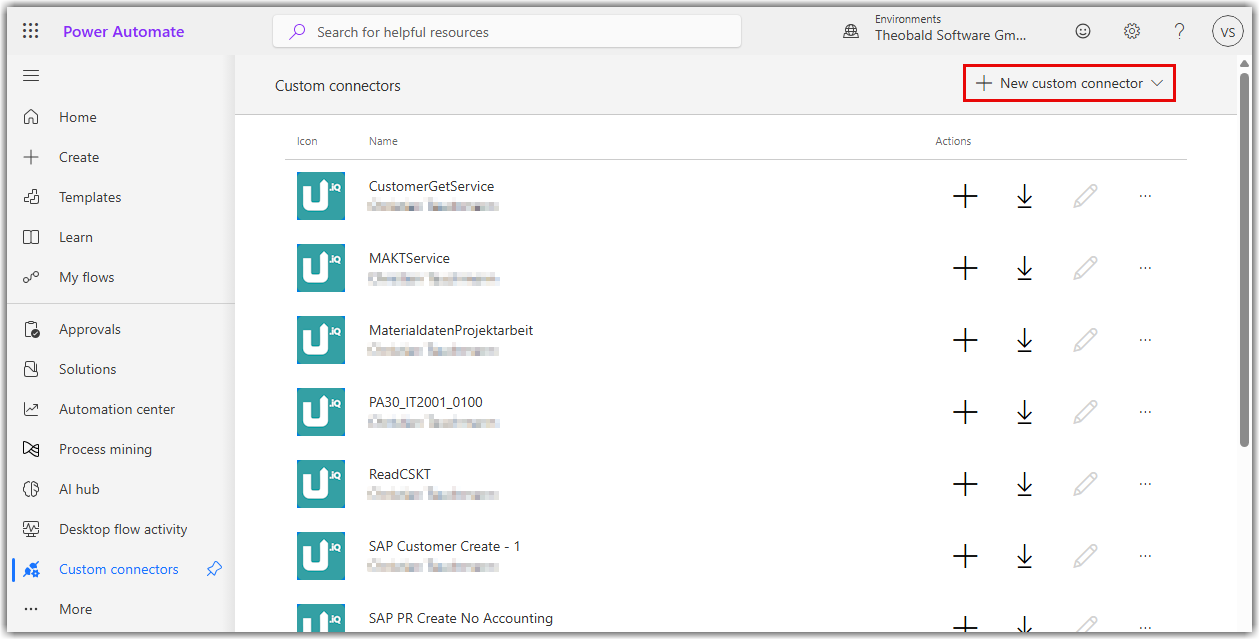Click the PA30_IT2001_0100 connector name
This screenshot has height=640, width=1260.
pos(426,402)
